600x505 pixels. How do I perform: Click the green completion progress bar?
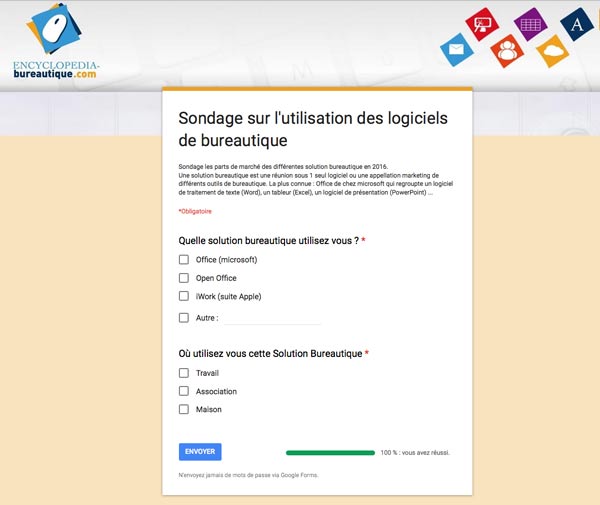tap(330, 452)
